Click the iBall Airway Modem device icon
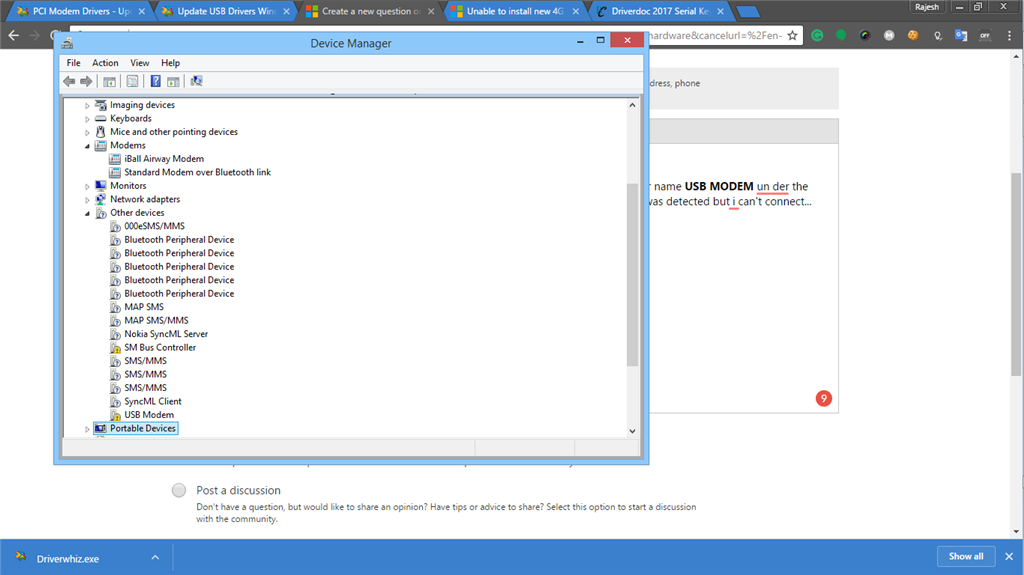The image size is (1024, 575). click(x=115, y=159)
